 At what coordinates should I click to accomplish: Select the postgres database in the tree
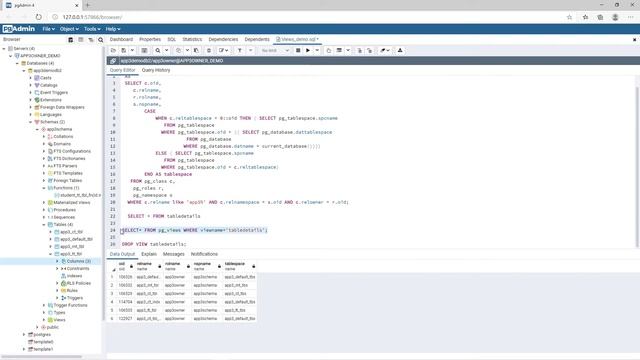42,335
